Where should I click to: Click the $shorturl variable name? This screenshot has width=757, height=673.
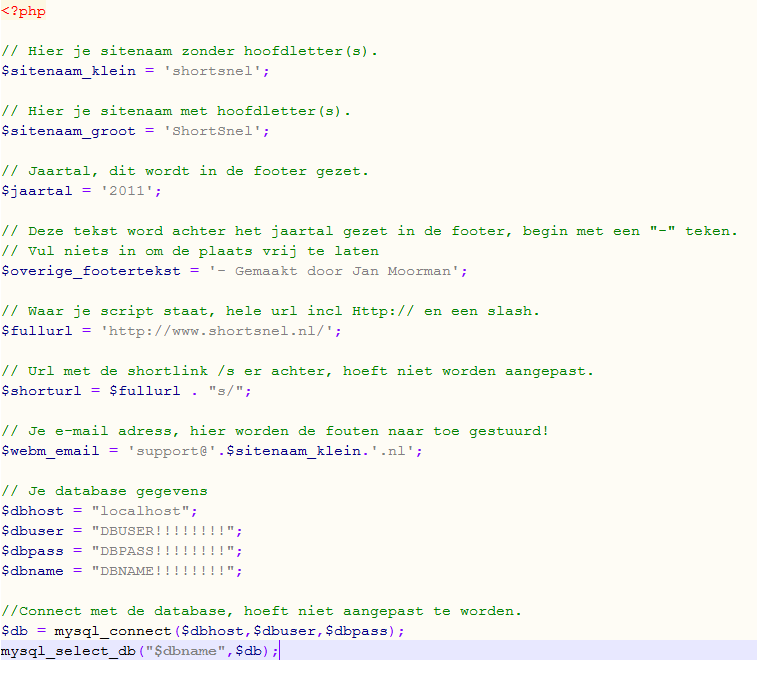(x=42, y=391)
